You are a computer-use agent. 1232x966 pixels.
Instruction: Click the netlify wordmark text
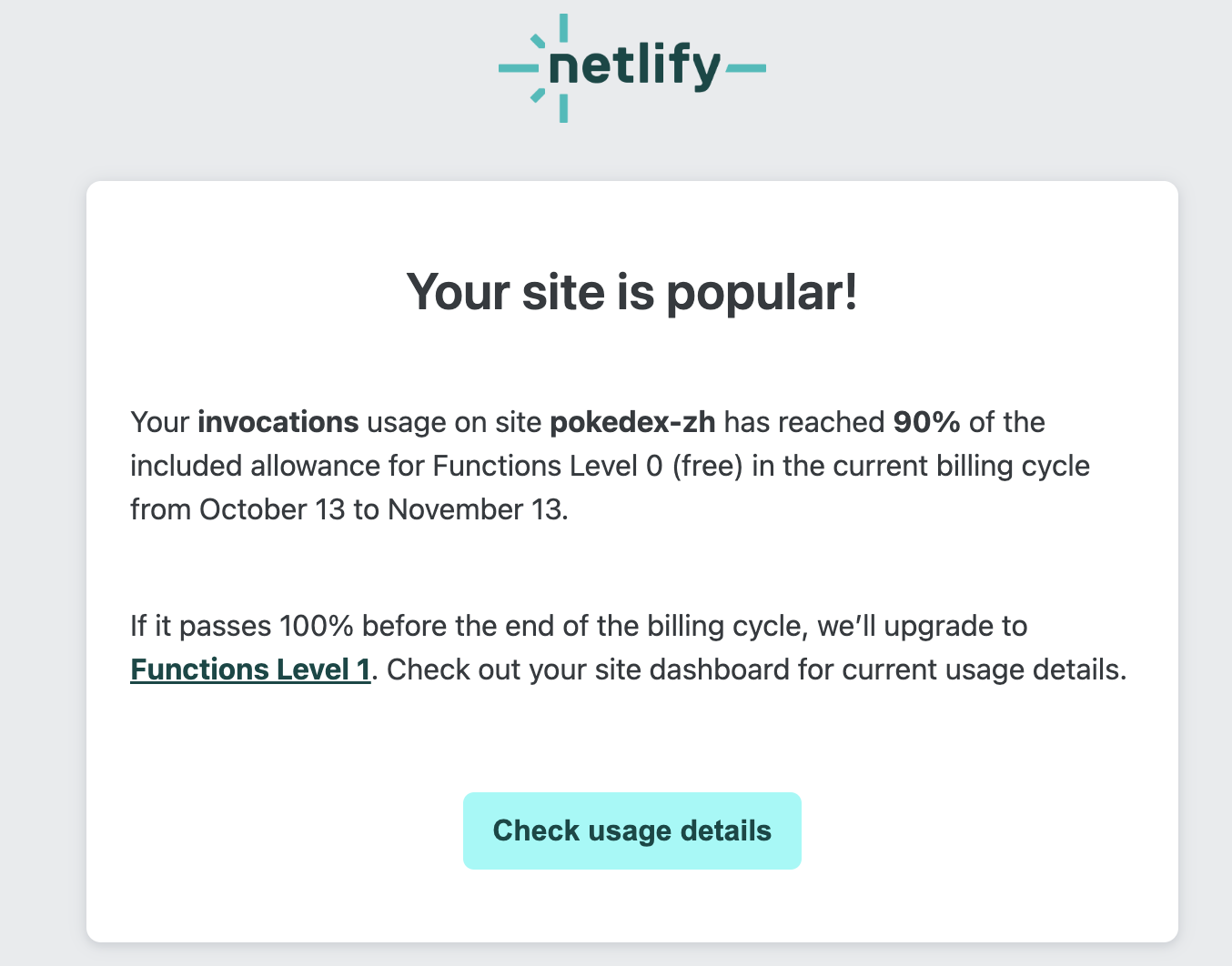[636, 66]
